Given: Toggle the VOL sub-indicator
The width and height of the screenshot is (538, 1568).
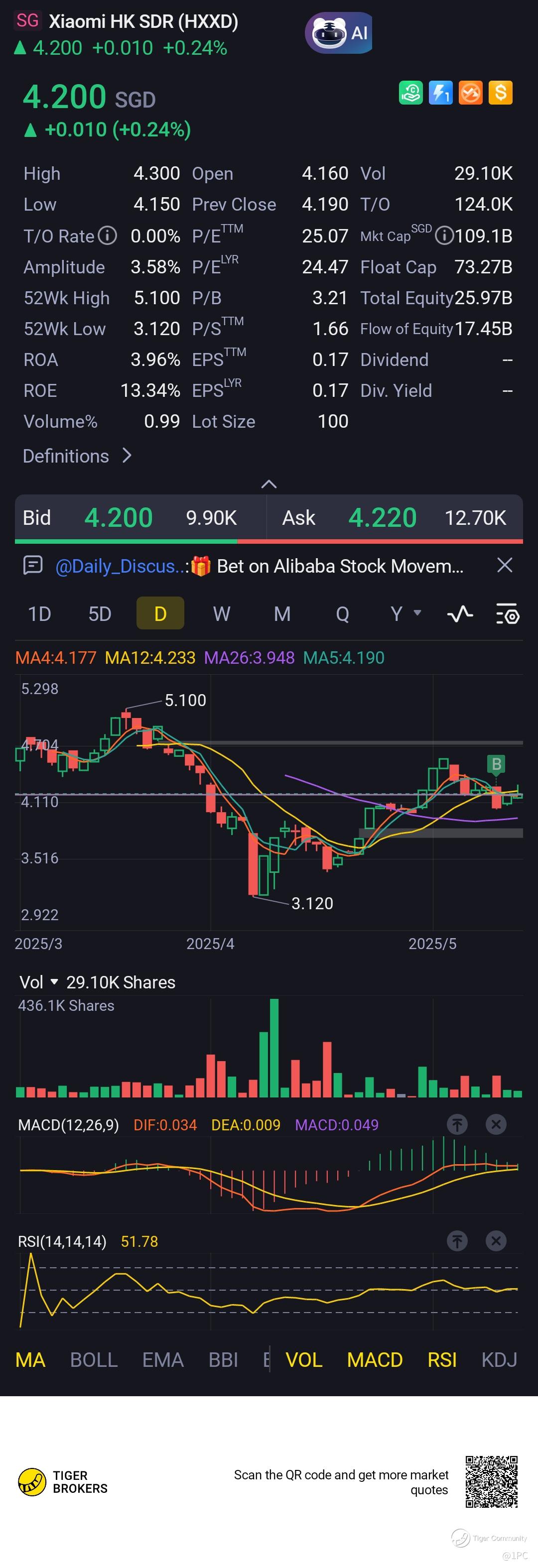Looking at the screenshot, I should [x=304, y=1359].
